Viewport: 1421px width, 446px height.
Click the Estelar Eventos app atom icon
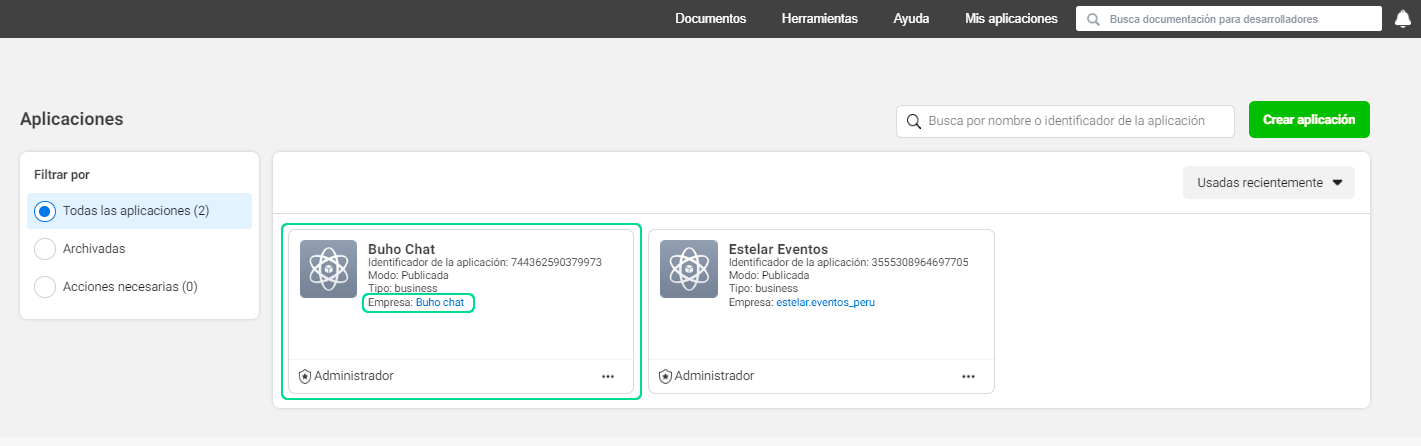pyautogui.click(x=688, y=269)
